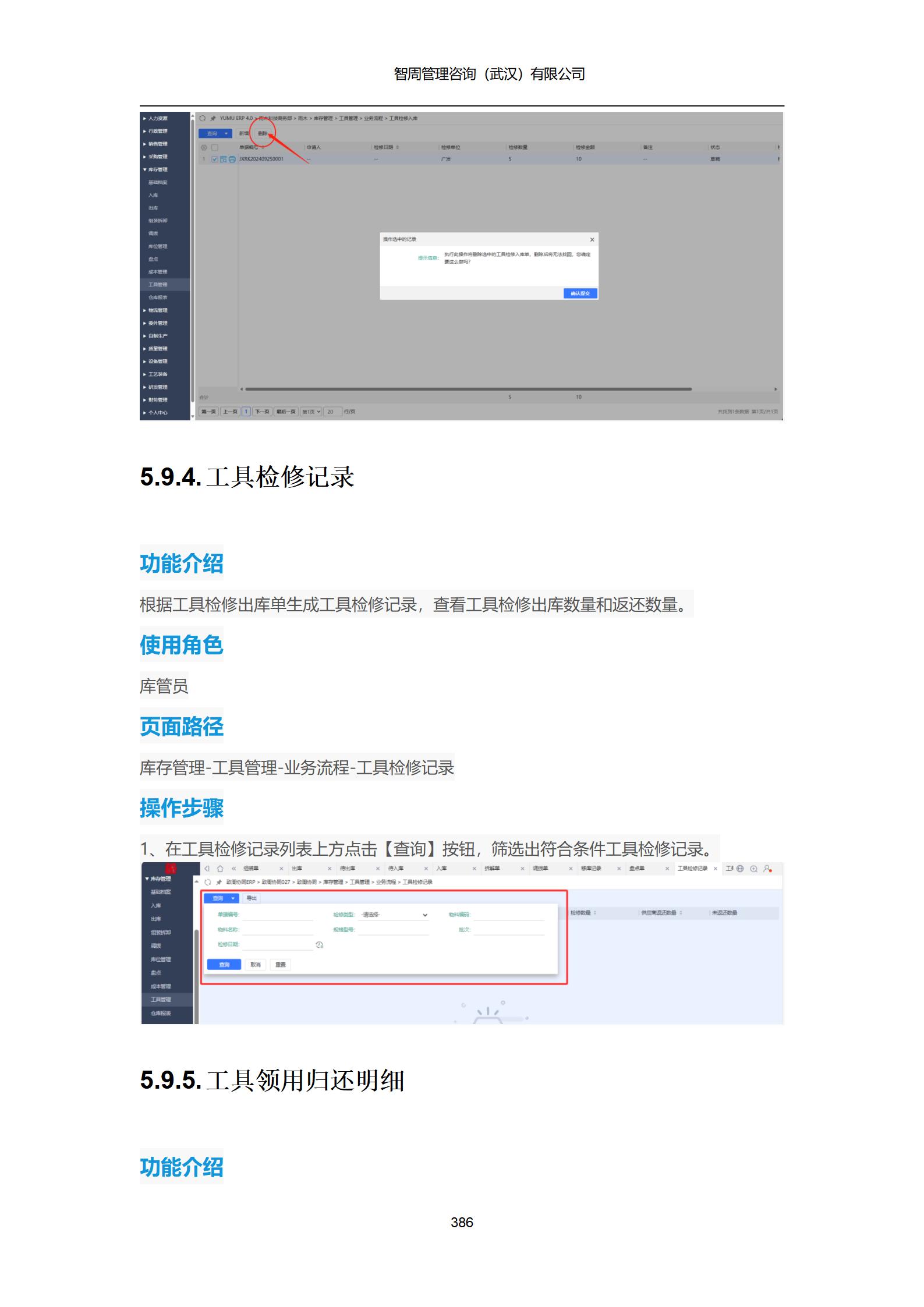924x1307 pixels.
Task: Close the 待入库 tab
Action: tap(426, 869)
